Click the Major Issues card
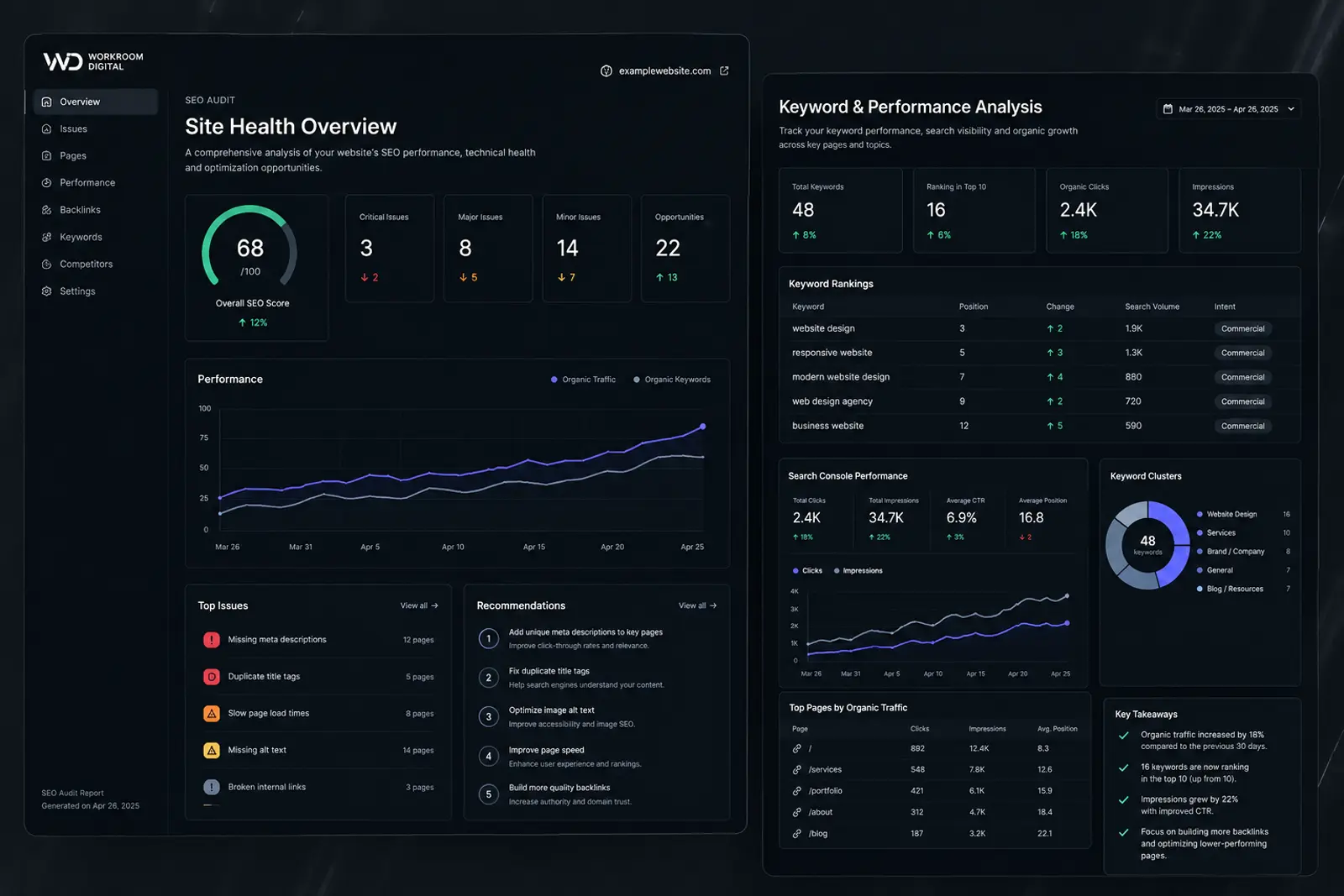The height and width of the screenshot is (896, 1344). (x=488, y=249)
